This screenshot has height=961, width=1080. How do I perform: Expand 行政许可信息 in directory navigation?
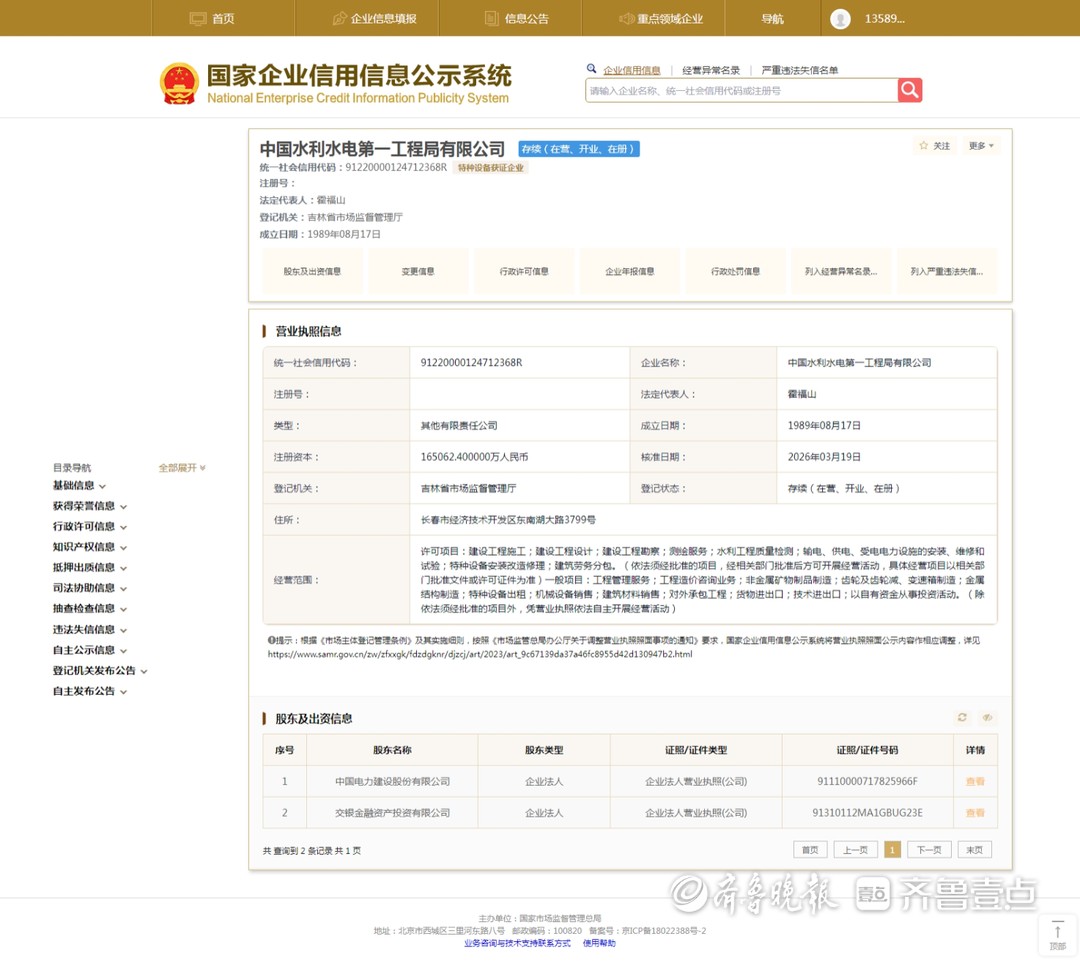[90, 527]
